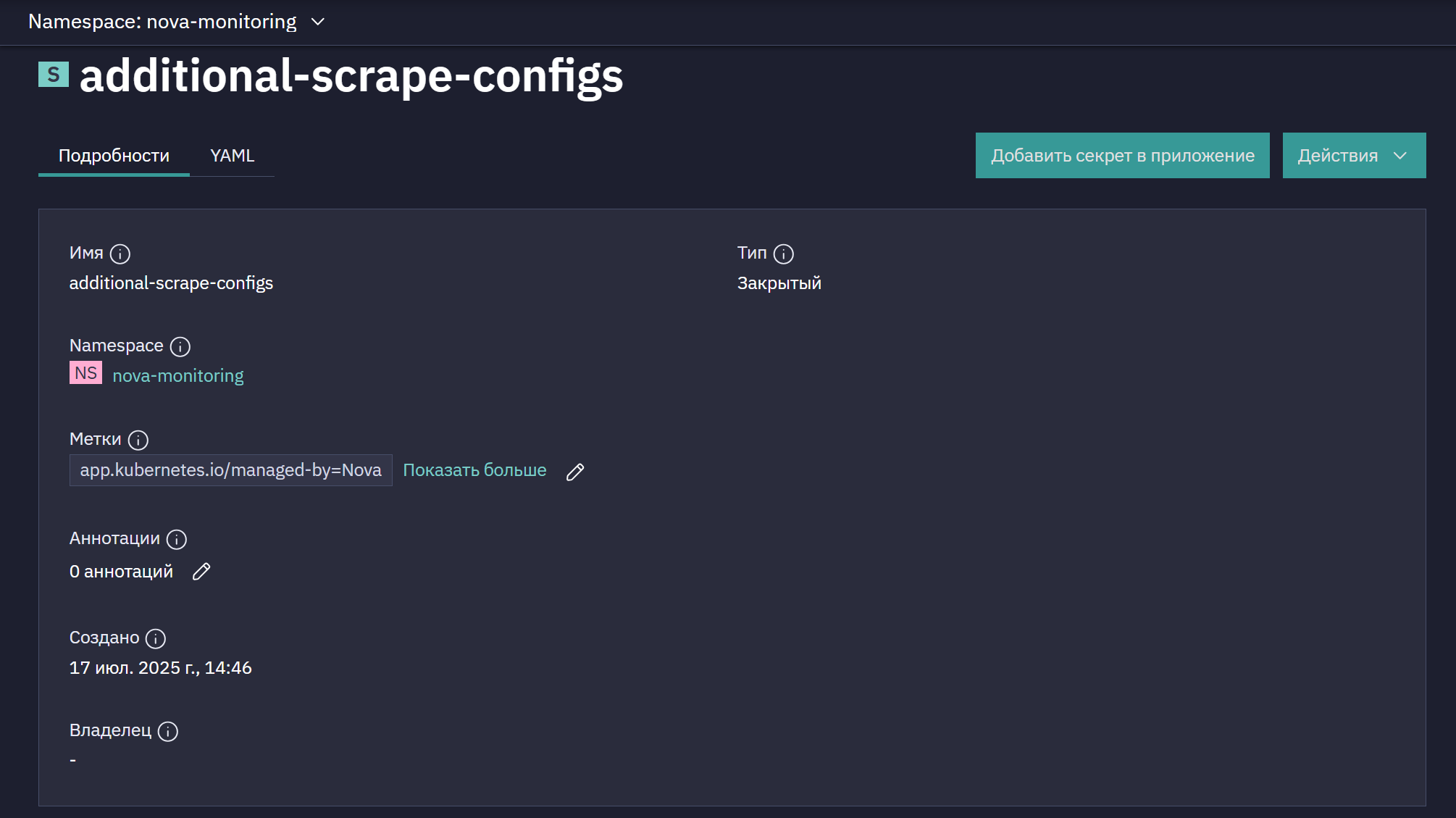The width and height of the screenshot is (1456, 818).
Task: Click the pink NS namespace badge
Action: [x=85, y=372]
